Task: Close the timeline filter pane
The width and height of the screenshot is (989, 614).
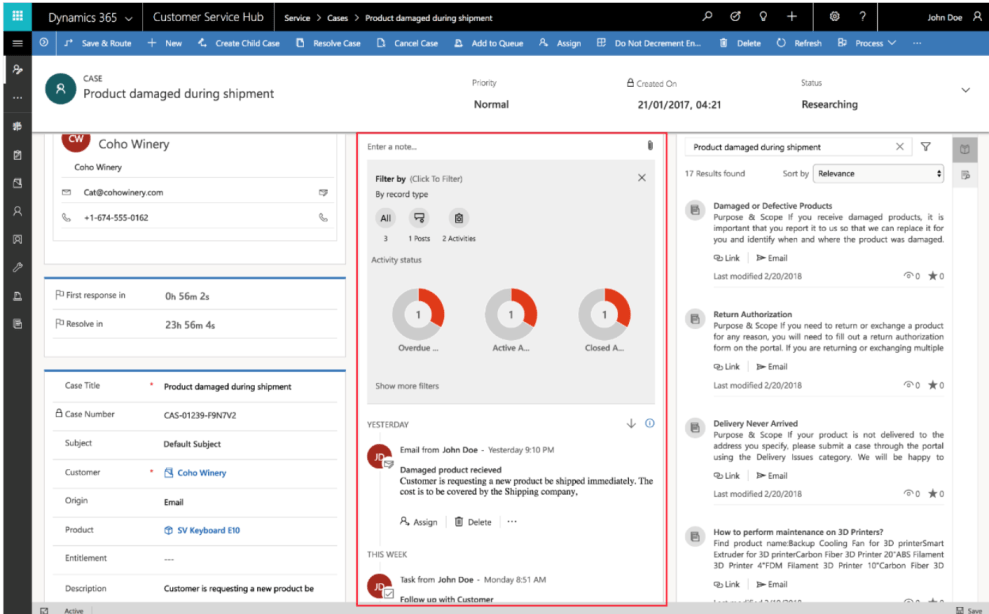Action: [641, 178]
